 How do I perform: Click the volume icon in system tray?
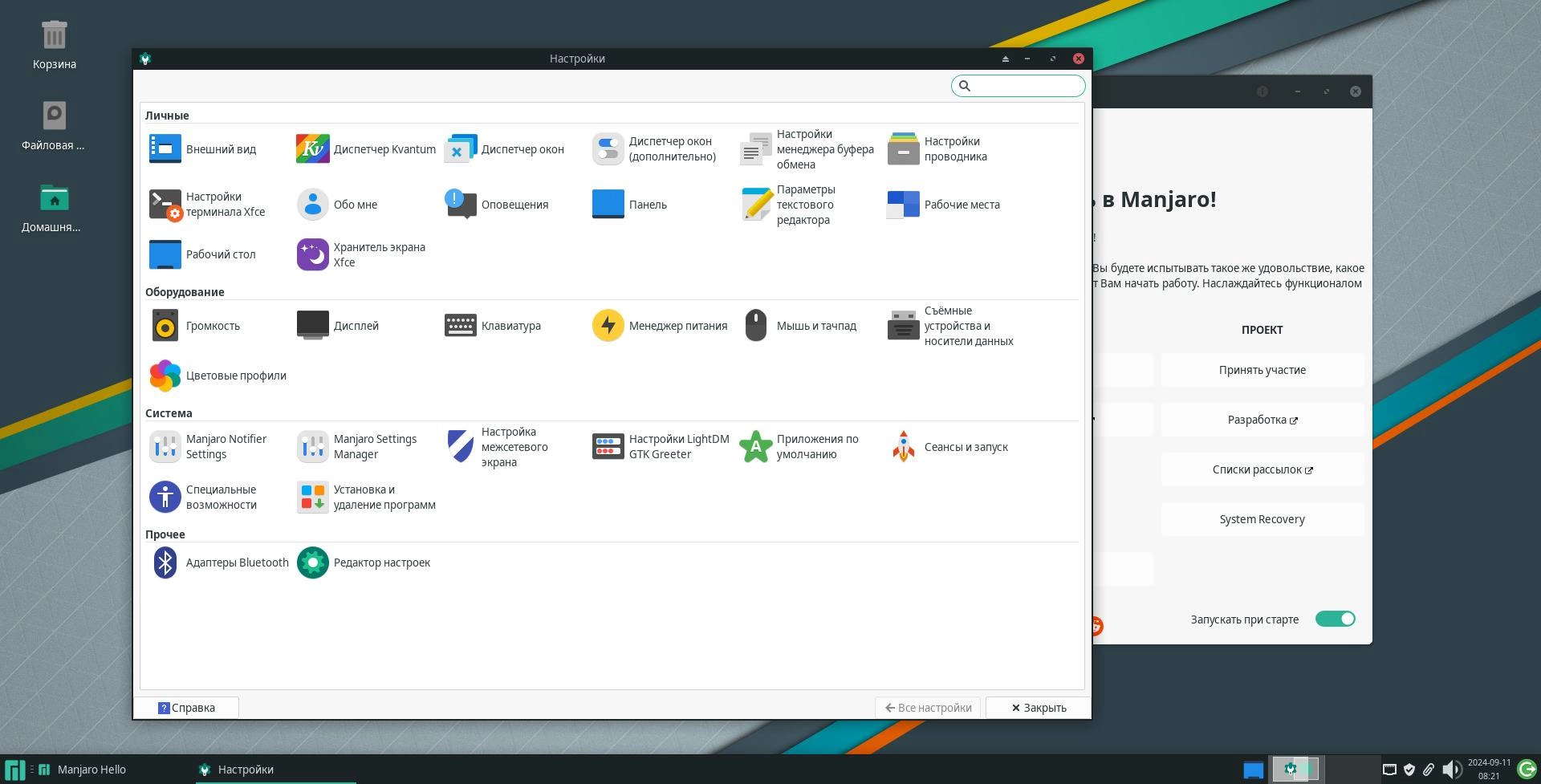pos(1451,770)
